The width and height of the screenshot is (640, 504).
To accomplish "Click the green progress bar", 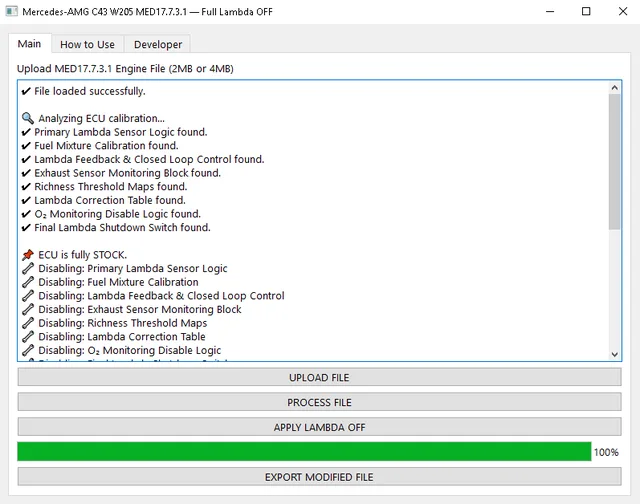I will (x=304, y=452).
